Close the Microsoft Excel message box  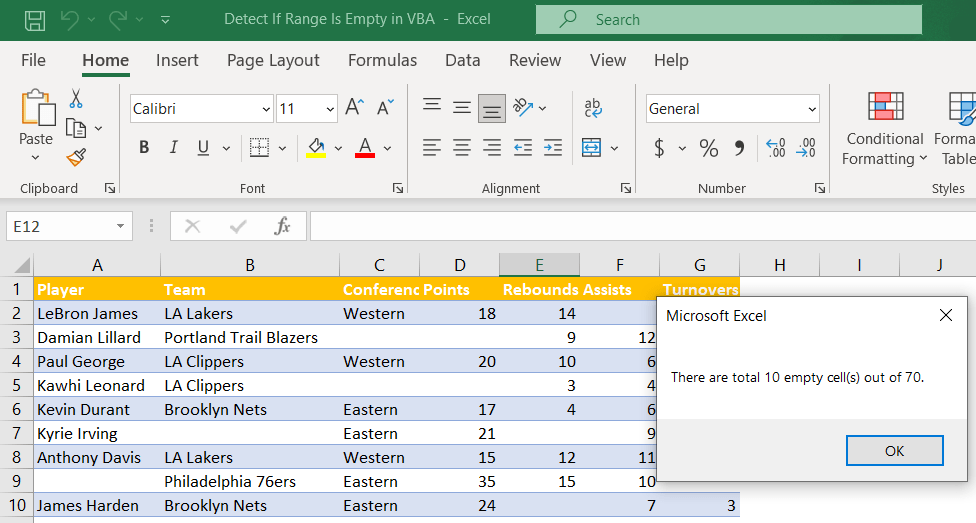click(x=946, y=315)
